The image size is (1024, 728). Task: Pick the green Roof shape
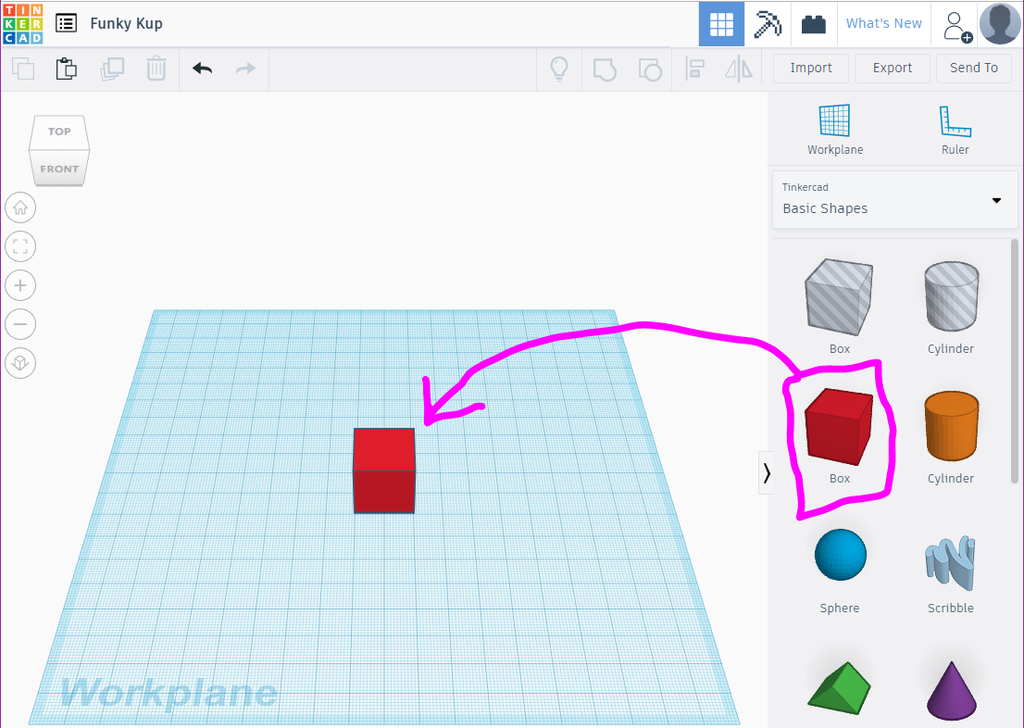[x=840, y=689]
